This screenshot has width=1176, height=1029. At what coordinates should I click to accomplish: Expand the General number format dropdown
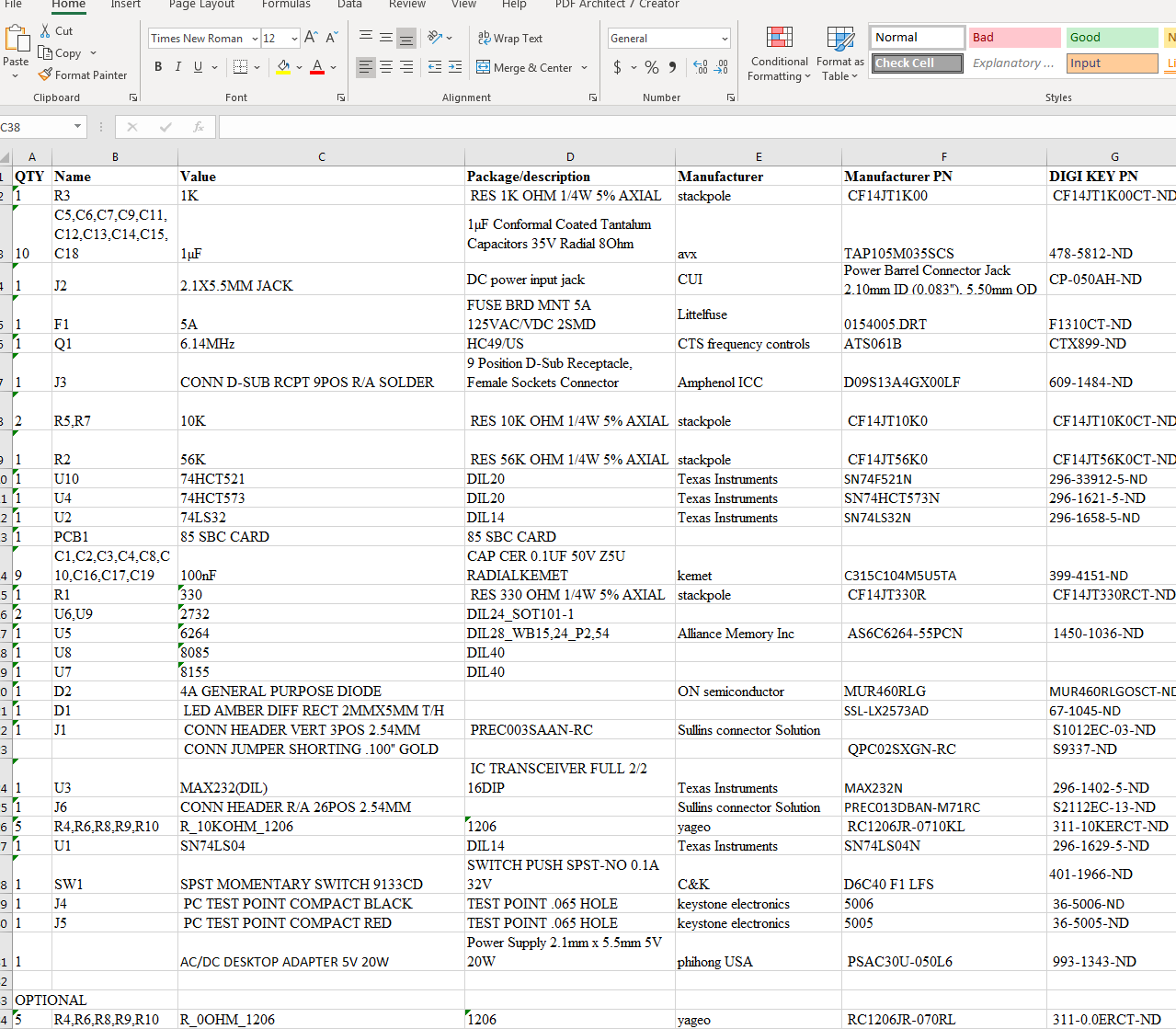pos(725,39)
